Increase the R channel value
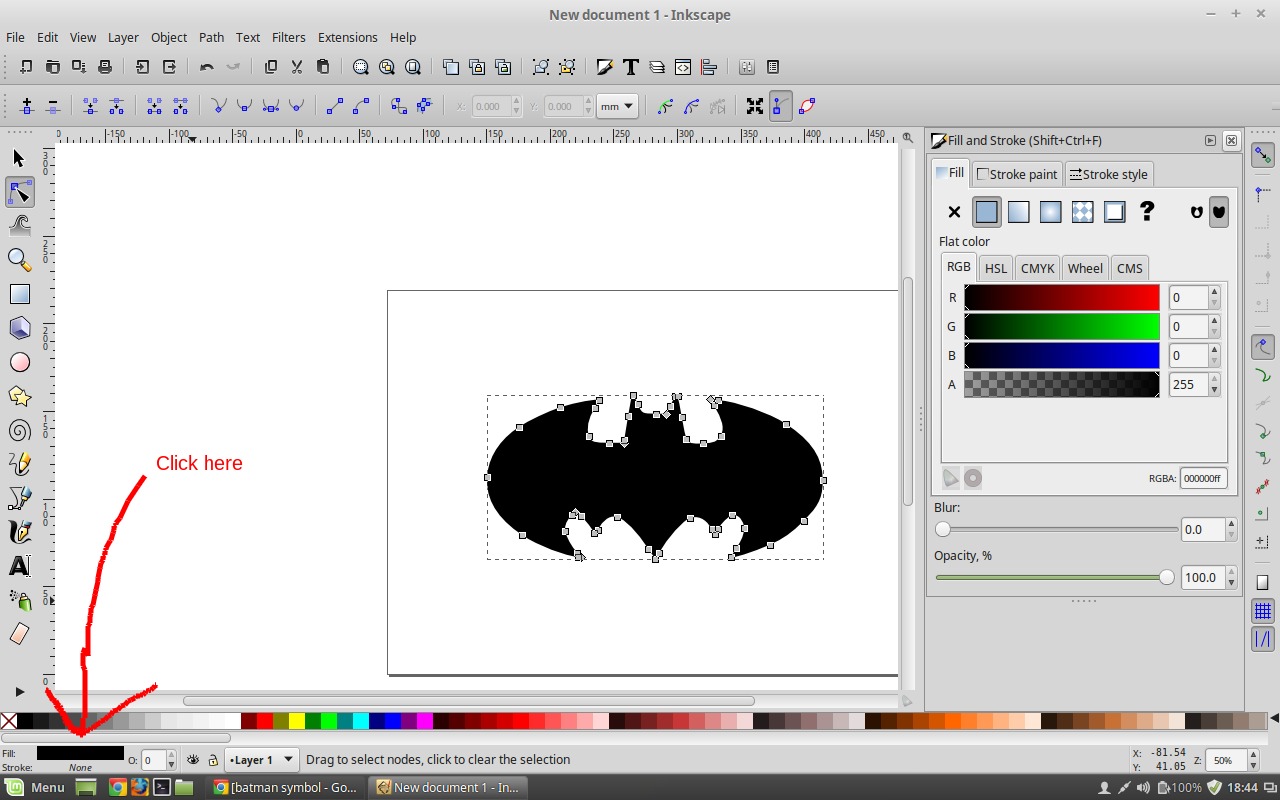Image resolution: width=1280 pixels, height=800 pixels. click(x=1214, y=292)
